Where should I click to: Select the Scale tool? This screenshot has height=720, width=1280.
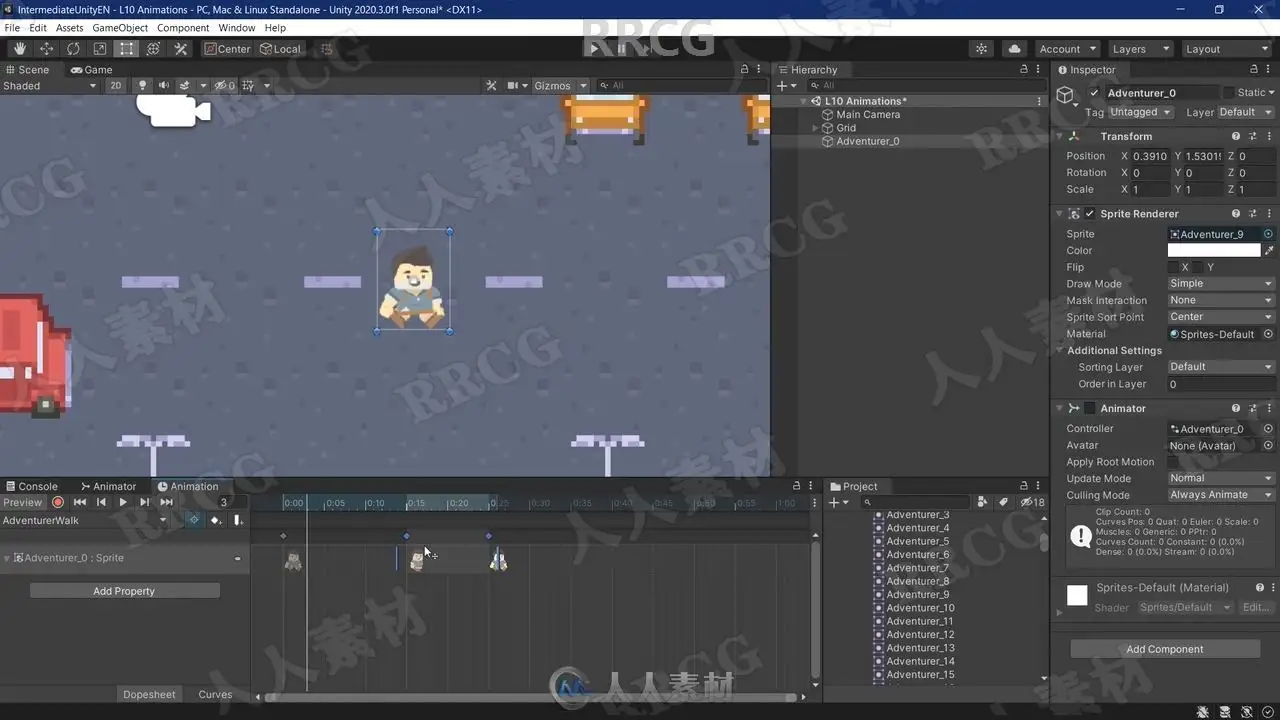tap(100, 48)
